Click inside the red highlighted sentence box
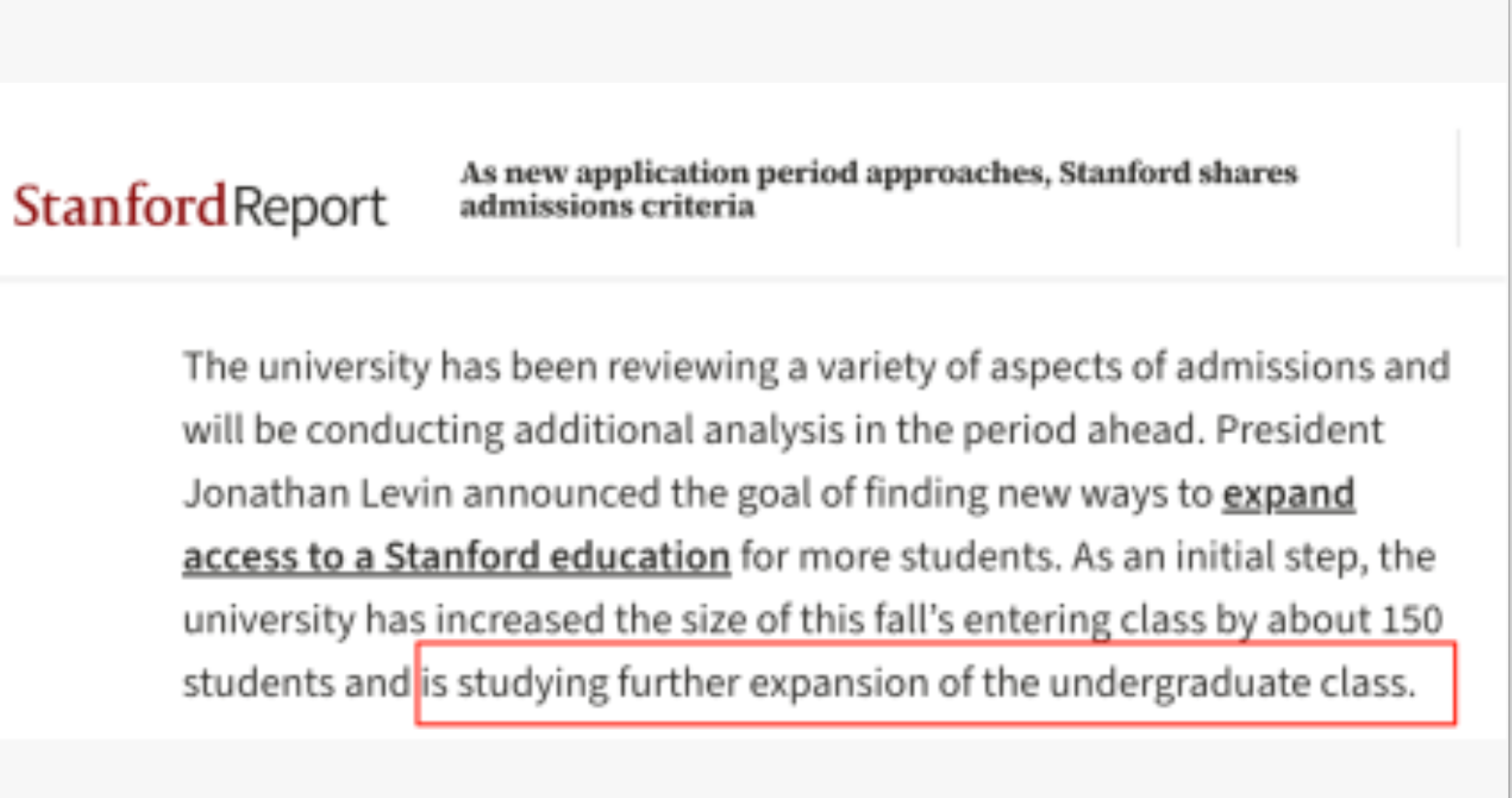The width and height of the screenshot is (1512, 798). click(x=934, y=684)
